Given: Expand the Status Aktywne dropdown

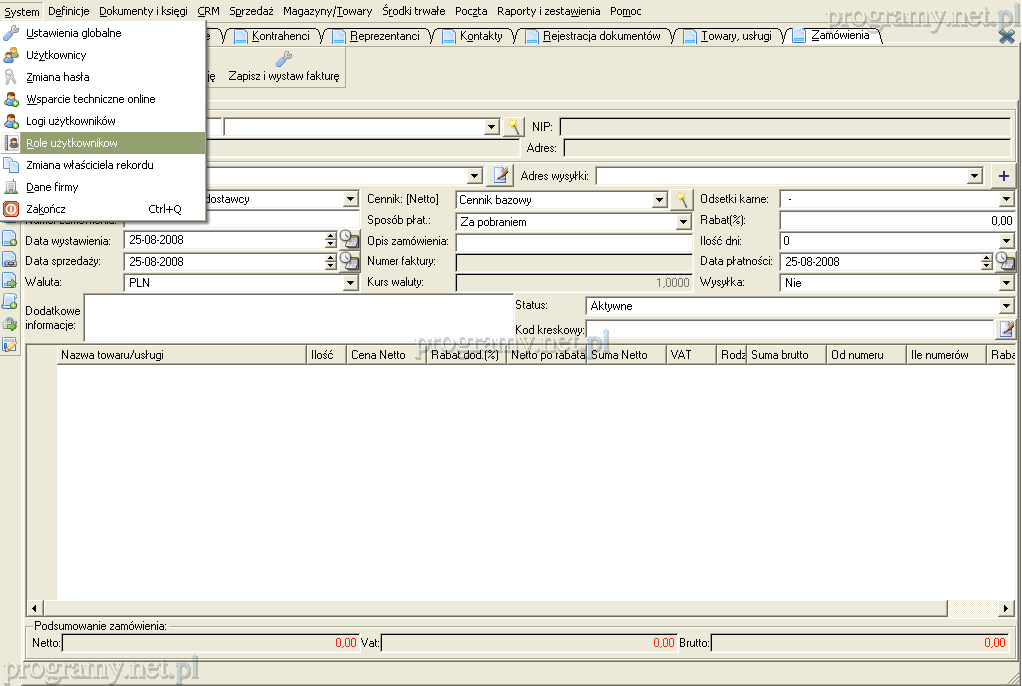Looking at the screenshot, I should point(1006,306).
